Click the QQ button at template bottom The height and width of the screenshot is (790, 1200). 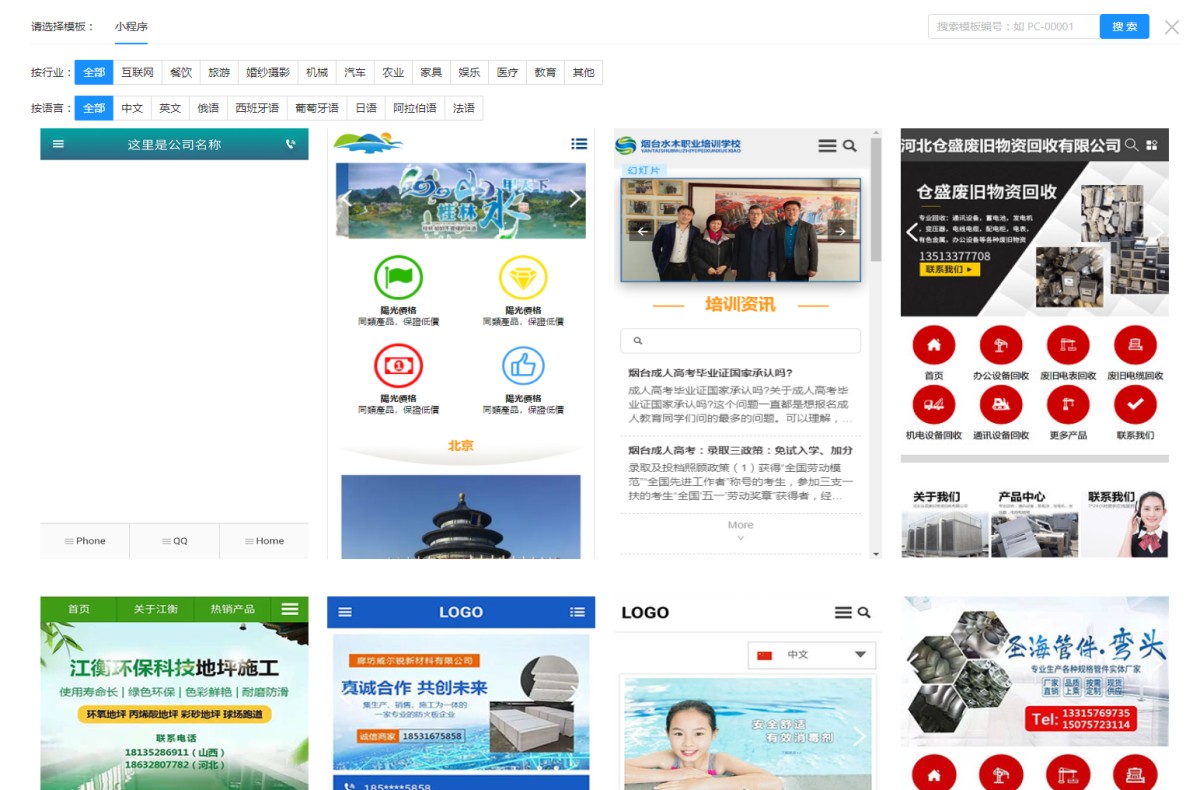pos(174,541)
